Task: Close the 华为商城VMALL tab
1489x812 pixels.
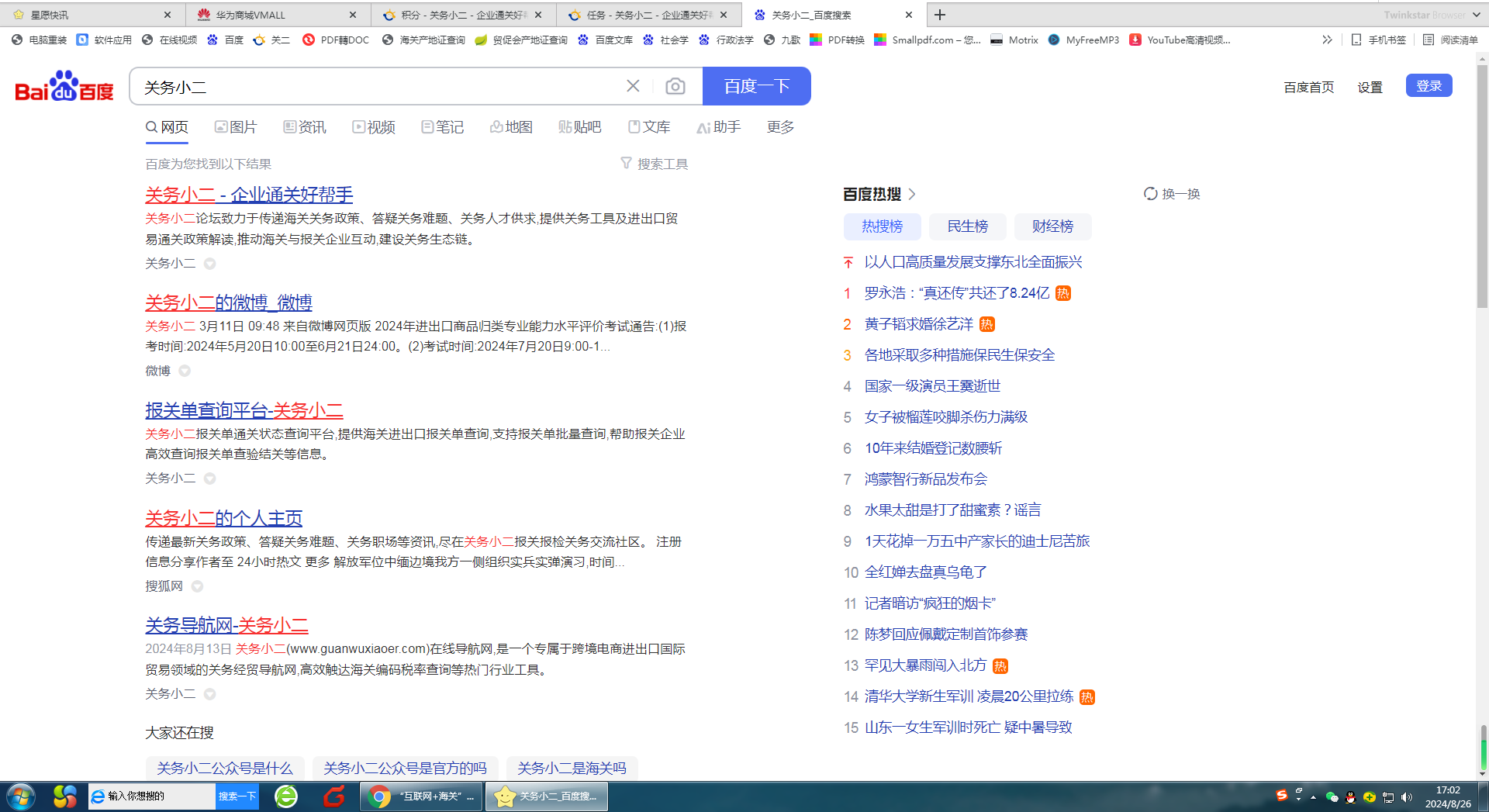Action: click(x=353, y=15)
